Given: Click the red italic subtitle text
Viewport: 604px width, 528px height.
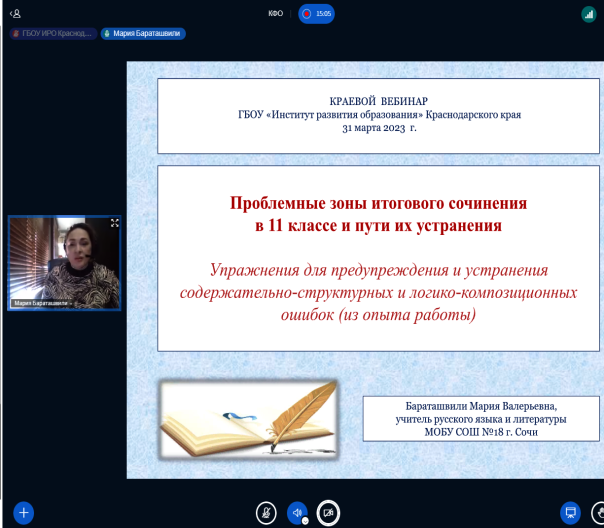Looking at the screenshot, I should coord(378,291).
